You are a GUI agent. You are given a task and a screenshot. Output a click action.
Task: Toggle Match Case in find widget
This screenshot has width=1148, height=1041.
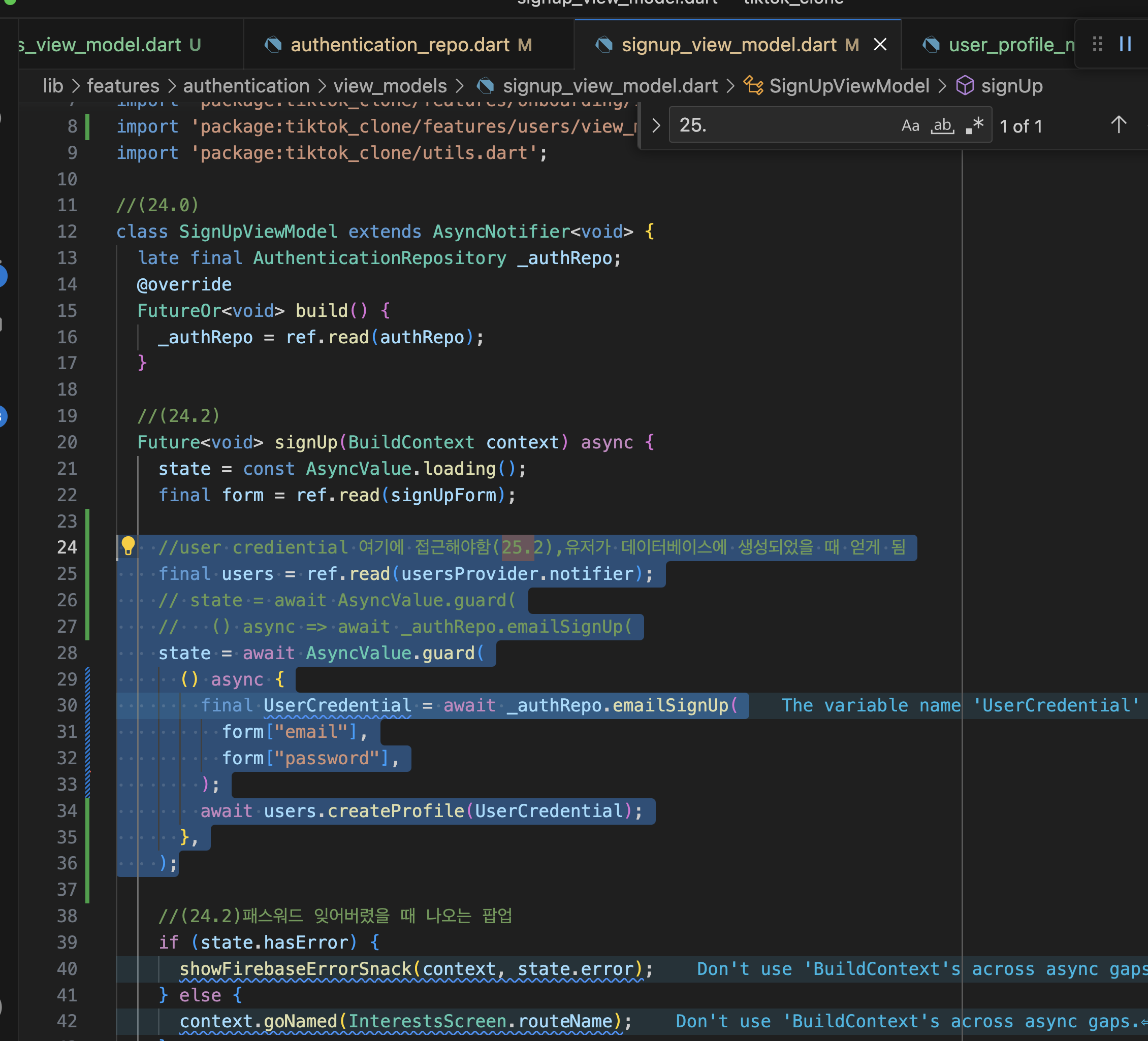pos(910,125)
